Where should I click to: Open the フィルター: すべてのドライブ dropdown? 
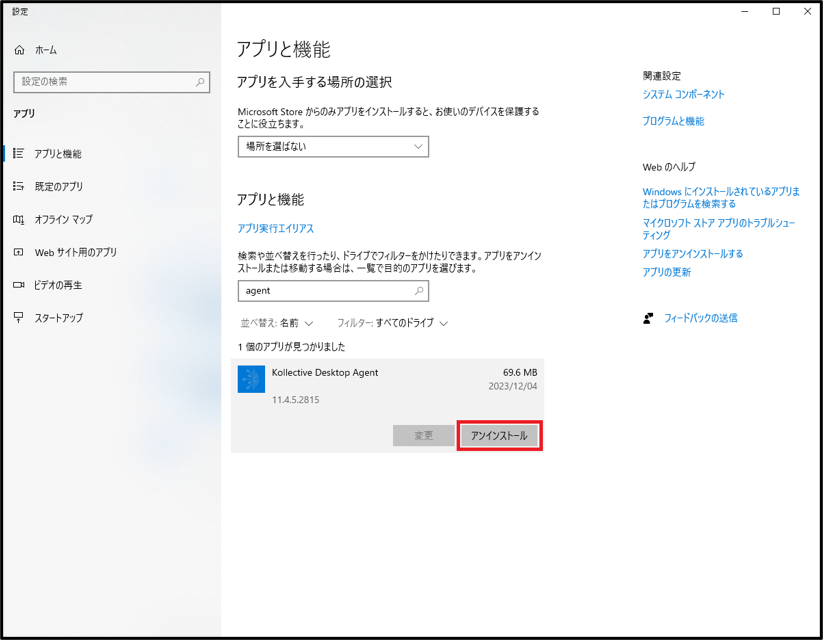tap(392, 324)
